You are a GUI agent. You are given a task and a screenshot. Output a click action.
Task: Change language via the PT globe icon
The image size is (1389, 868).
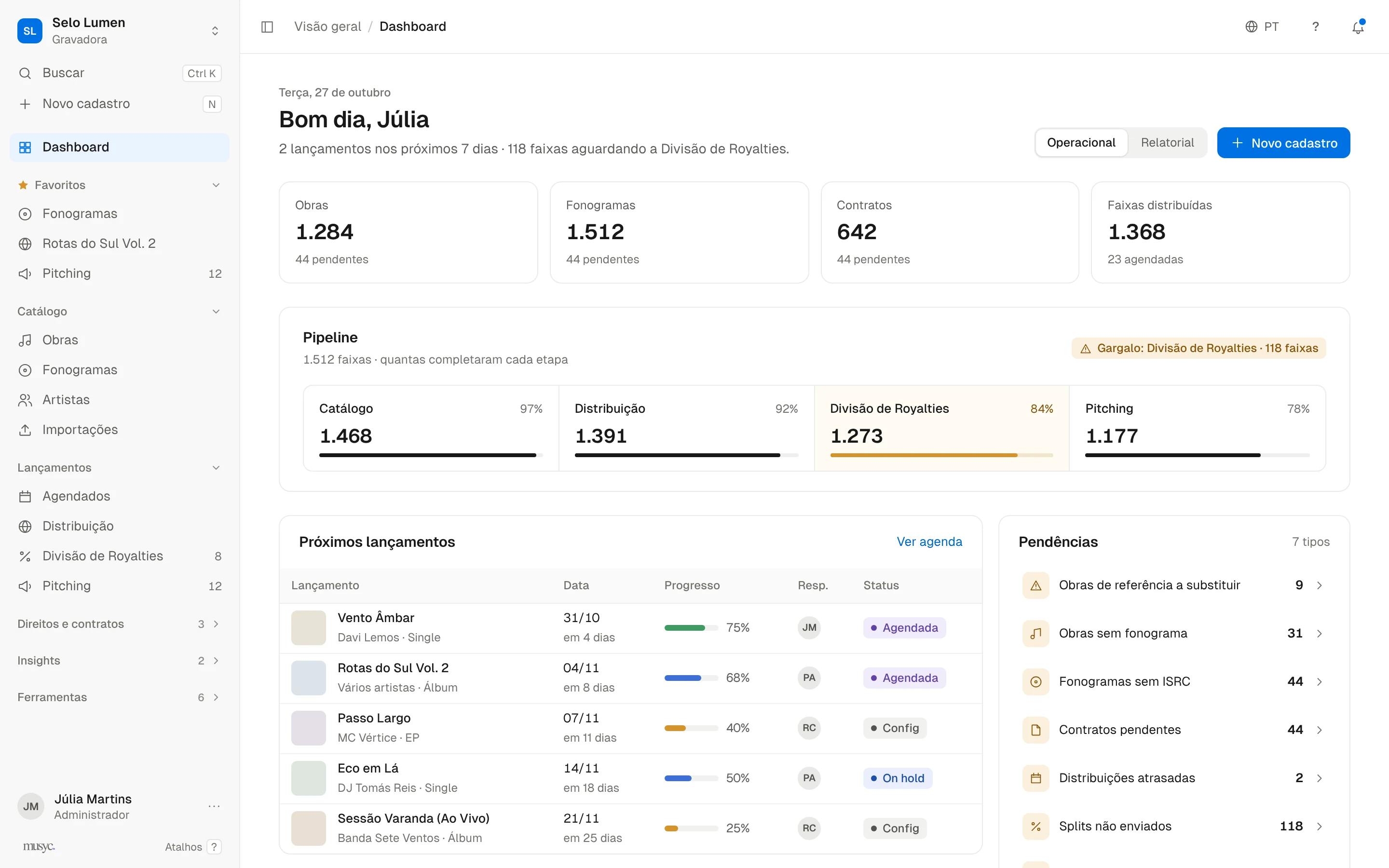(1262, 27)
